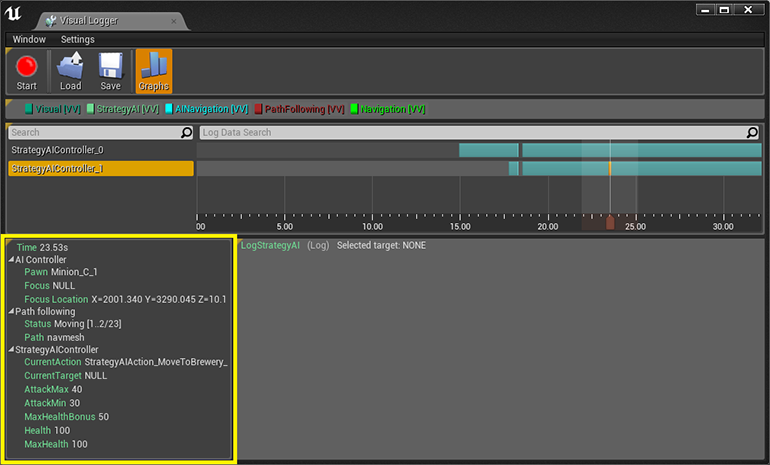This screenshot has width=770, height=465.
Task: Click the StrategyAIController_0 first teal timeline segment
Action: pos(489,150)
